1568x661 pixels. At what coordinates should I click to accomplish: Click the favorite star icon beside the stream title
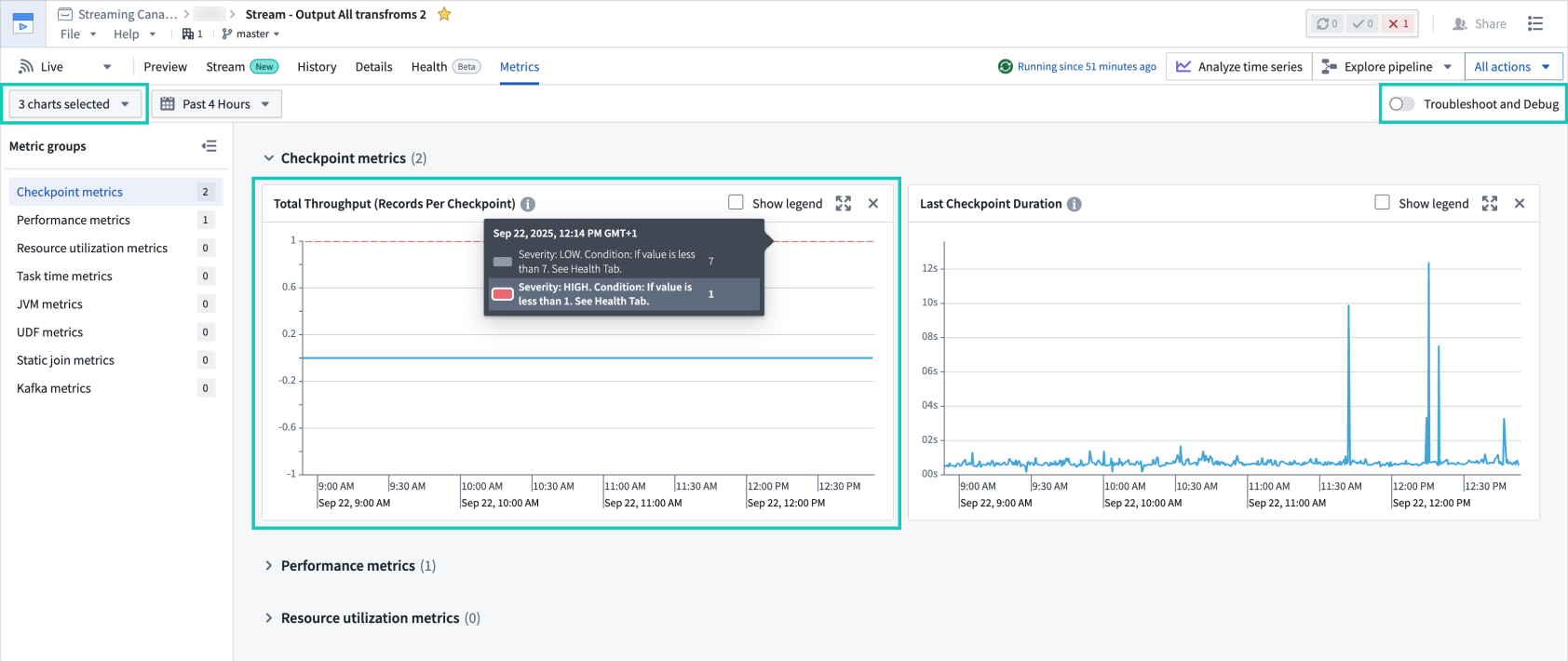click(444, 14)
